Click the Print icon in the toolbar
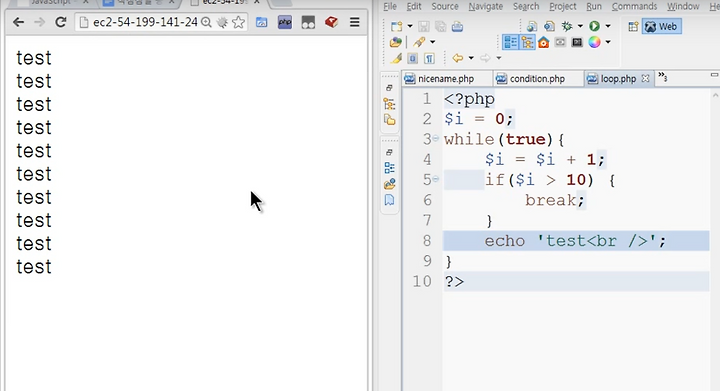This screenshot has height=391, width=720. point(457,27)
